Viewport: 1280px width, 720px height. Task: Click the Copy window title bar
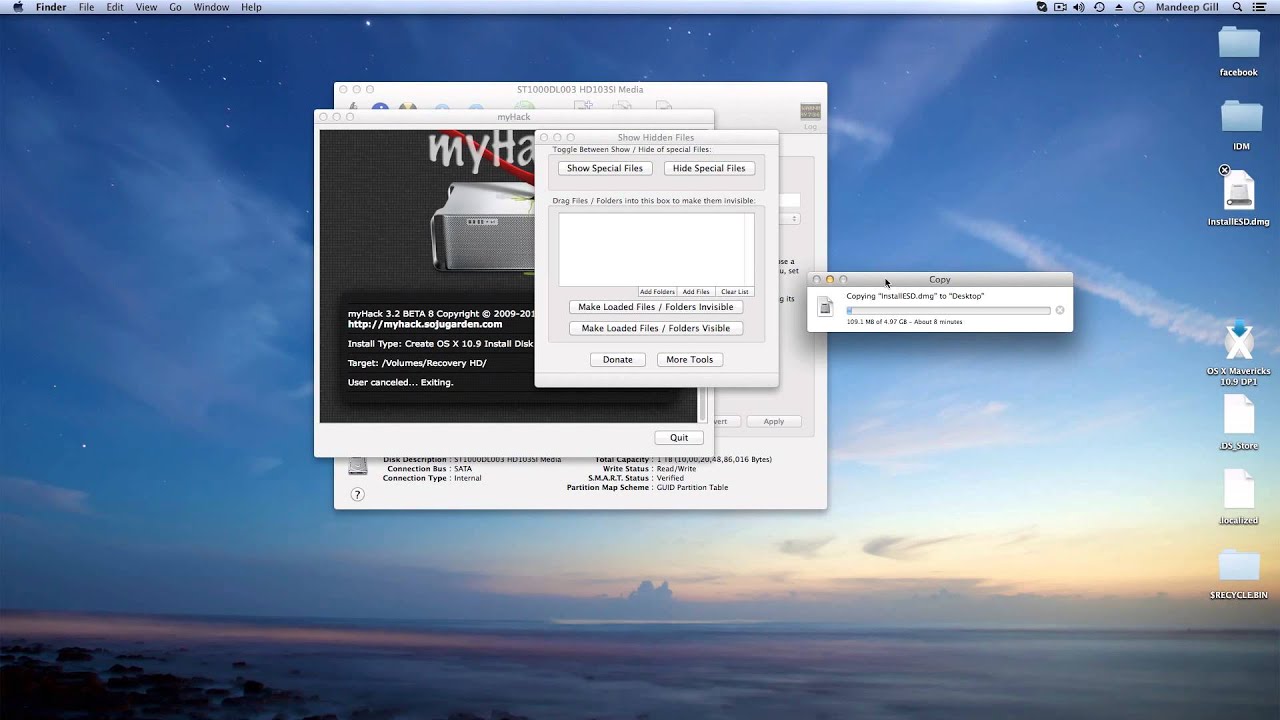click(940, 280)
